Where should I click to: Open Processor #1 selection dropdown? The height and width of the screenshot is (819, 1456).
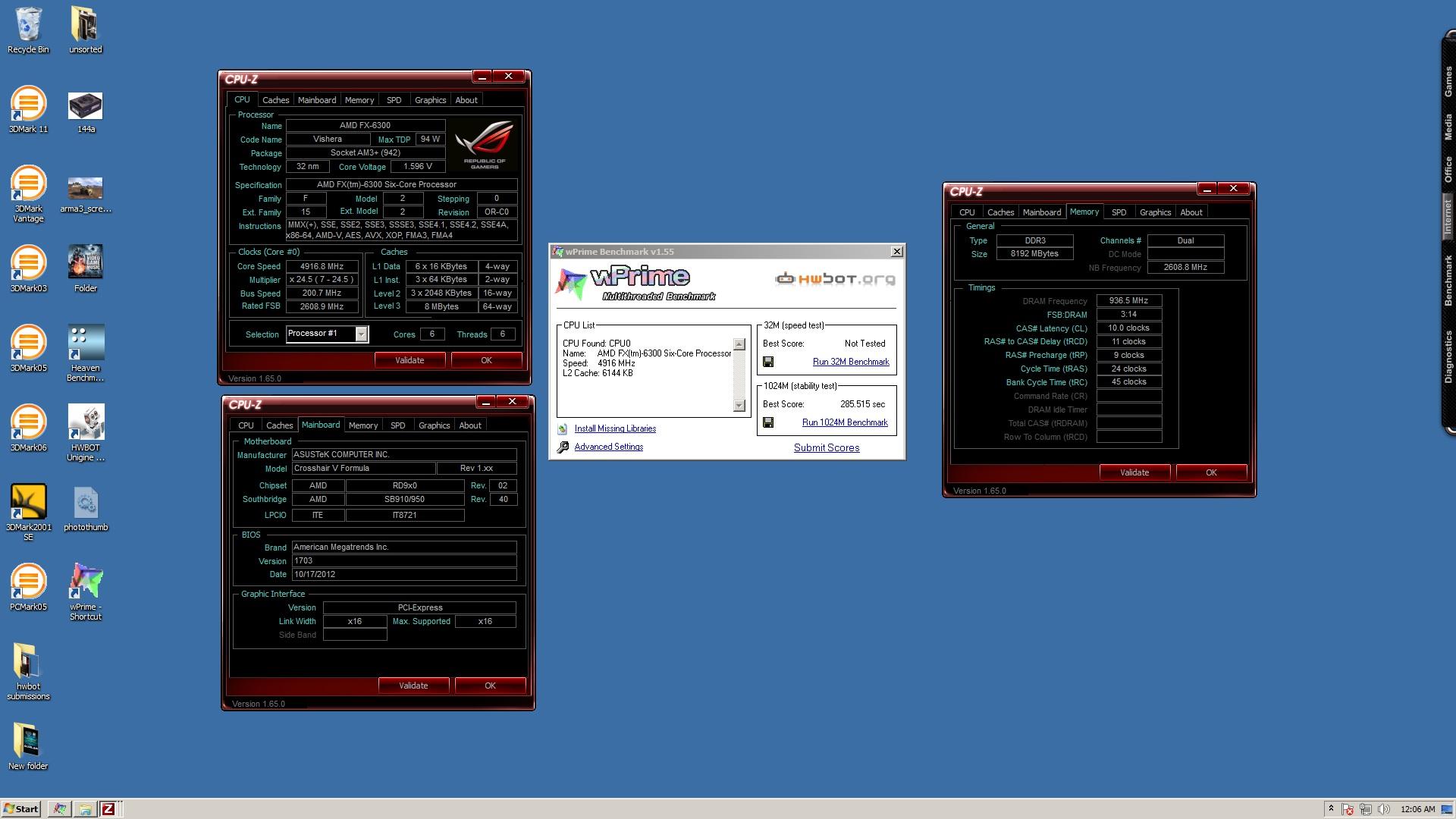[x=362, y=334]
